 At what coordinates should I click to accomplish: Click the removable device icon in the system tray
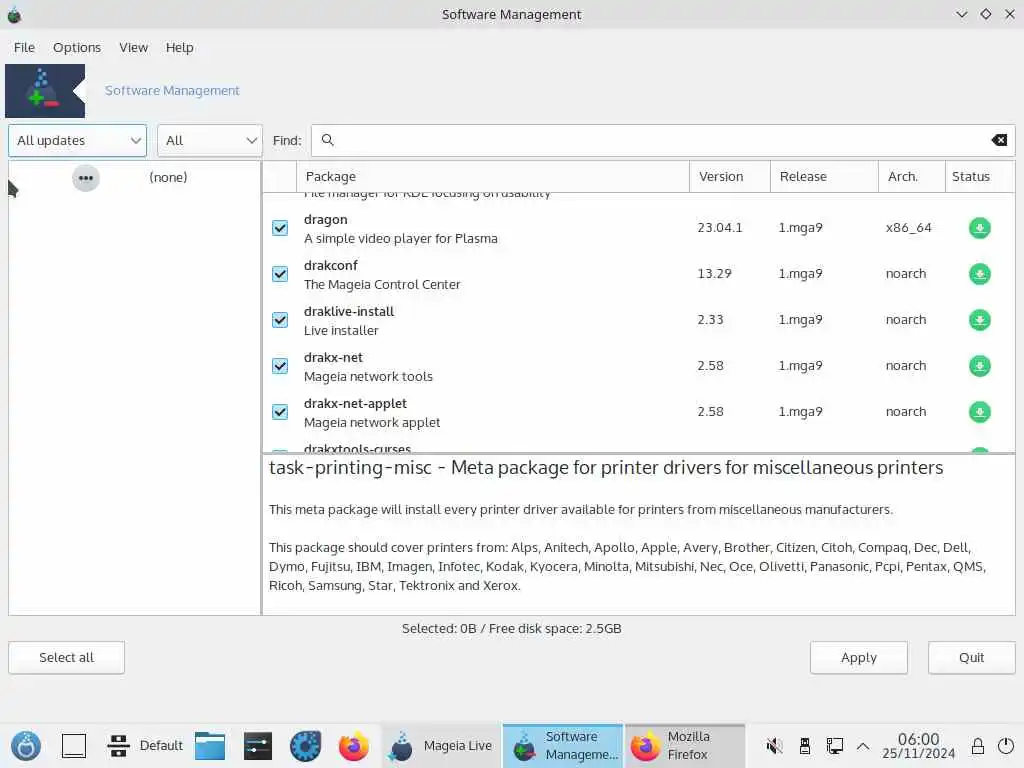coord(805,745)
